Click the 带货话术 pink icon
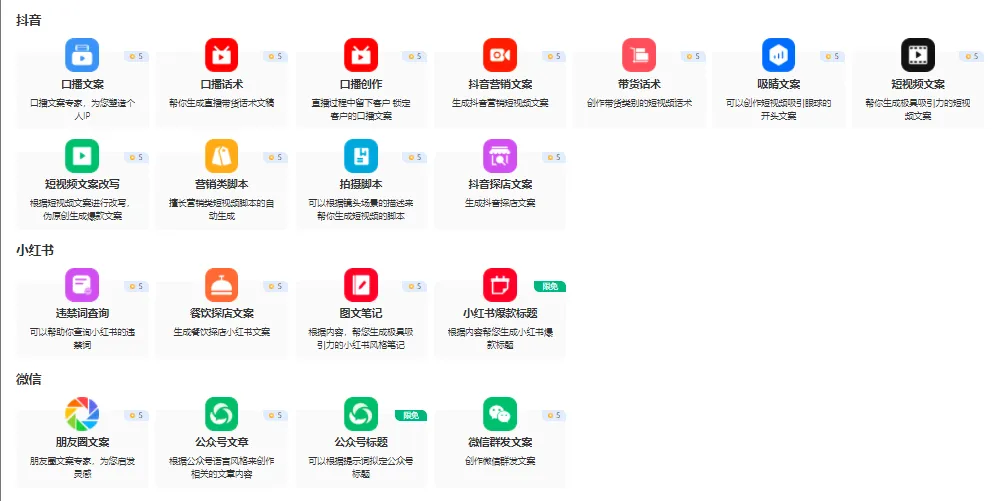 coord(639,55)
